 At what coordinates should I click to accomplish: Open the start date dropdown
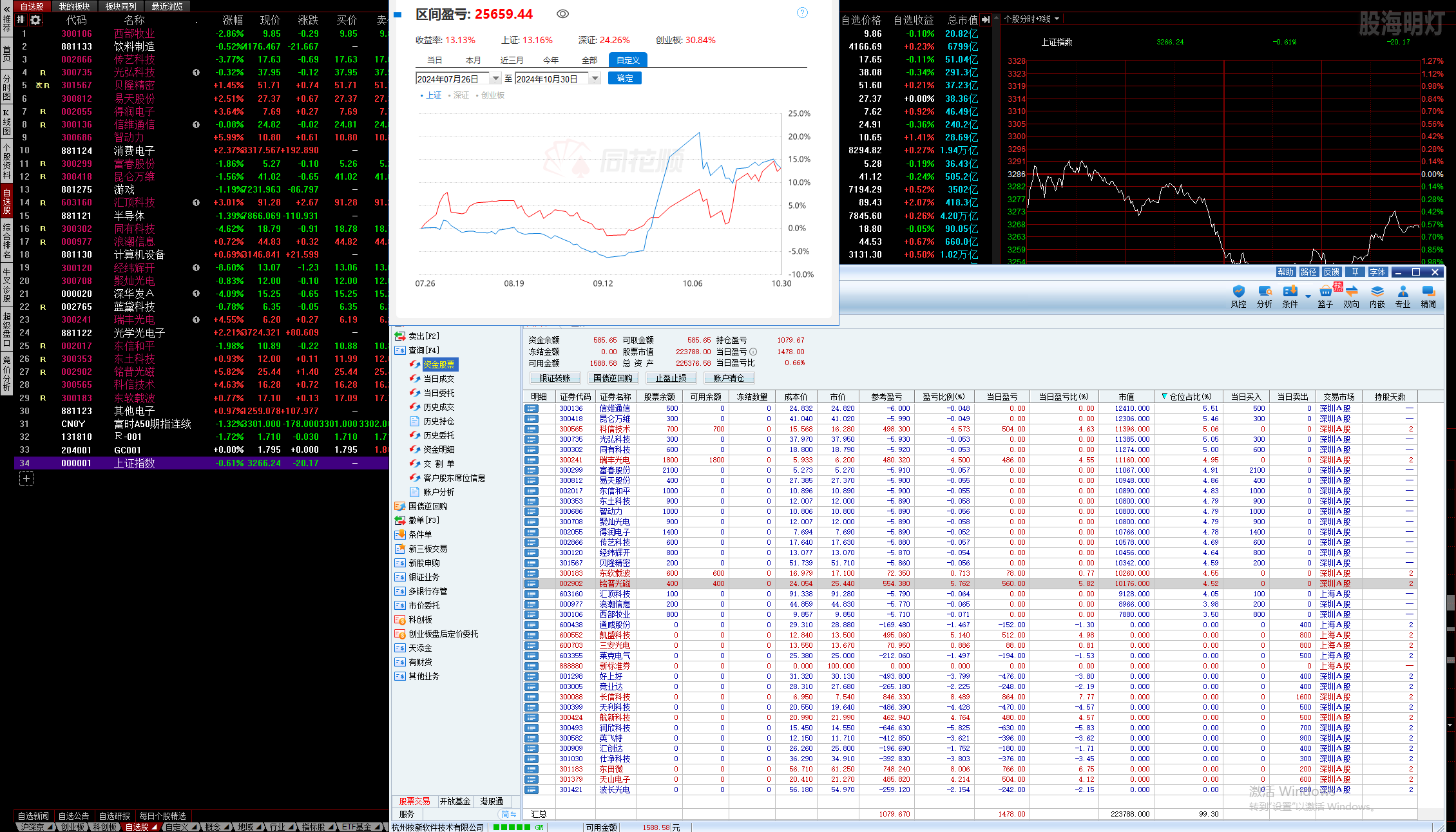[x=495, y=79]
